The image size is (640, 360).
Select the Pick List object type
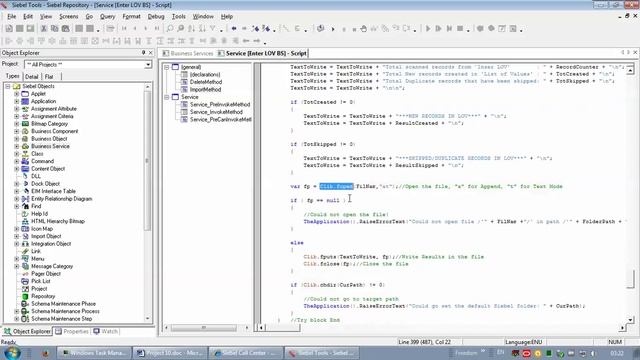tap(41, 281)
